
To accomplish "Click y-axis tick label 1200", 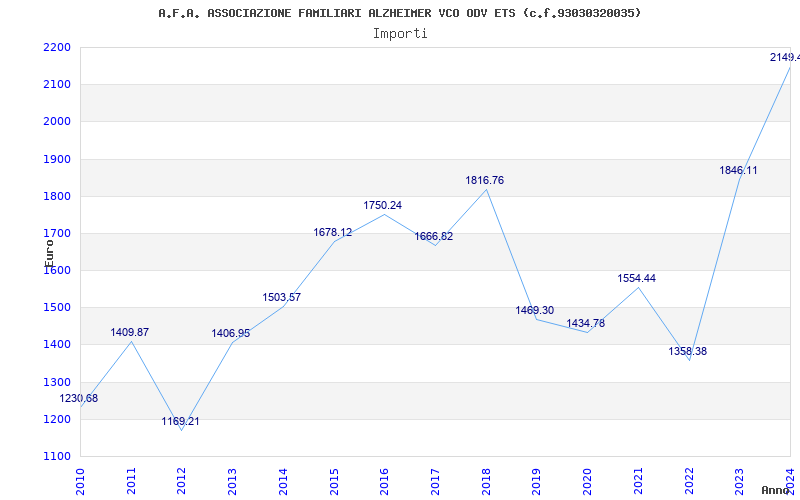I will click(57, 419).
